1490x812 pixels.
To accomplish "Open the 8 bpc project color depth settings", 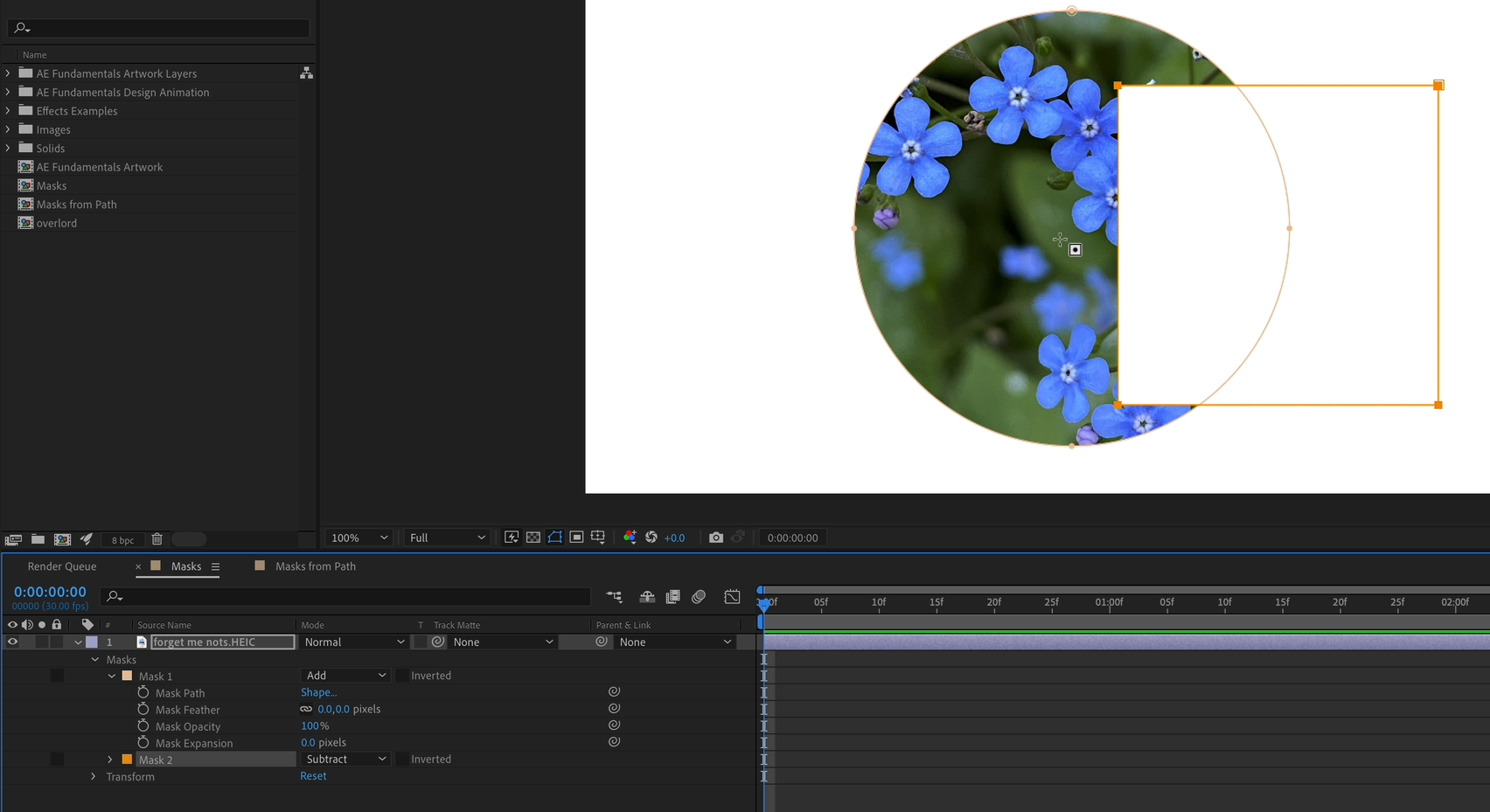I will point(122,539).
